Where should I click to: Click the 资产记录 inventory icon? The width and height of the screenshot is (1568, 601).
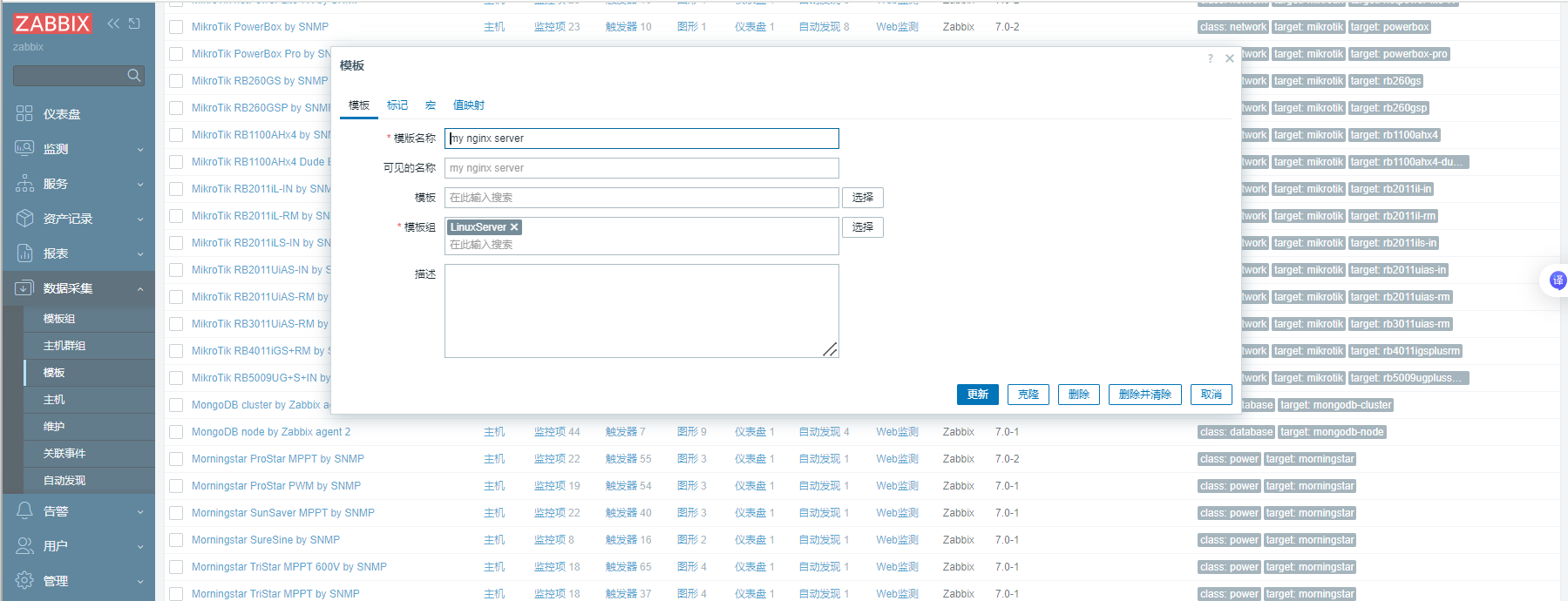[x=24, y=219]
